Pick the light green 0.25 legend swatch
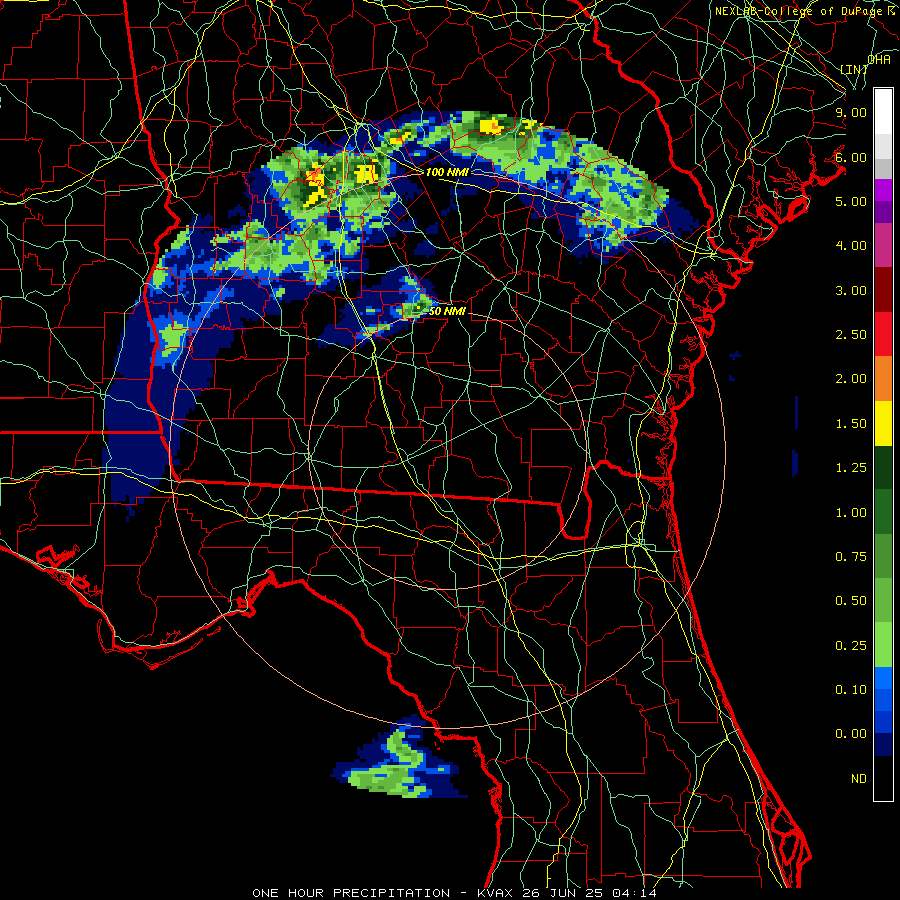The width and height of the screenshot is (900, 900). point(883,645)
